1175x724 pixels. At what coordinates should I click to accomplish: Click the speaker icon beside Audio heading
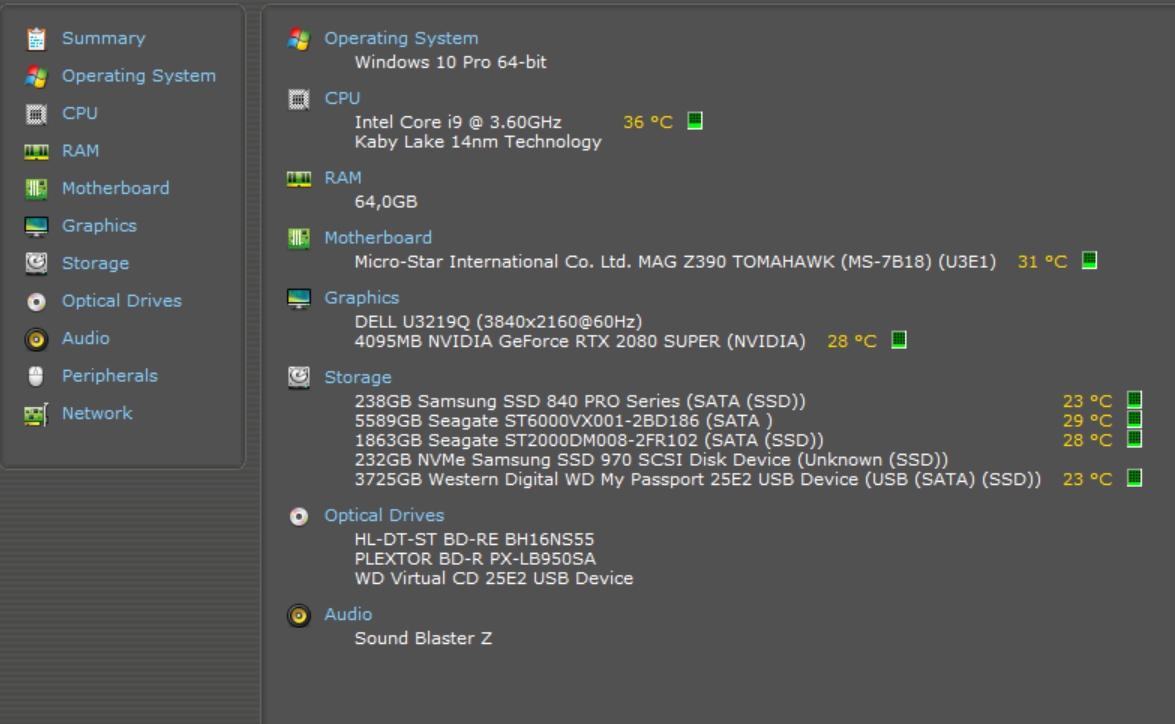click(299, 615)
